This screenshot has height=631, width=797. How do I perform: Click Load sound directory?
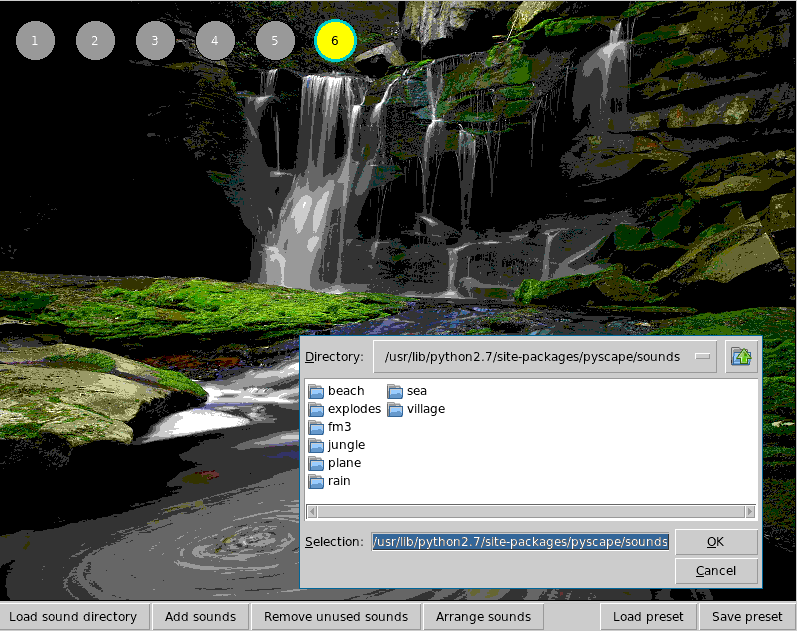click(x=73, y=617)
